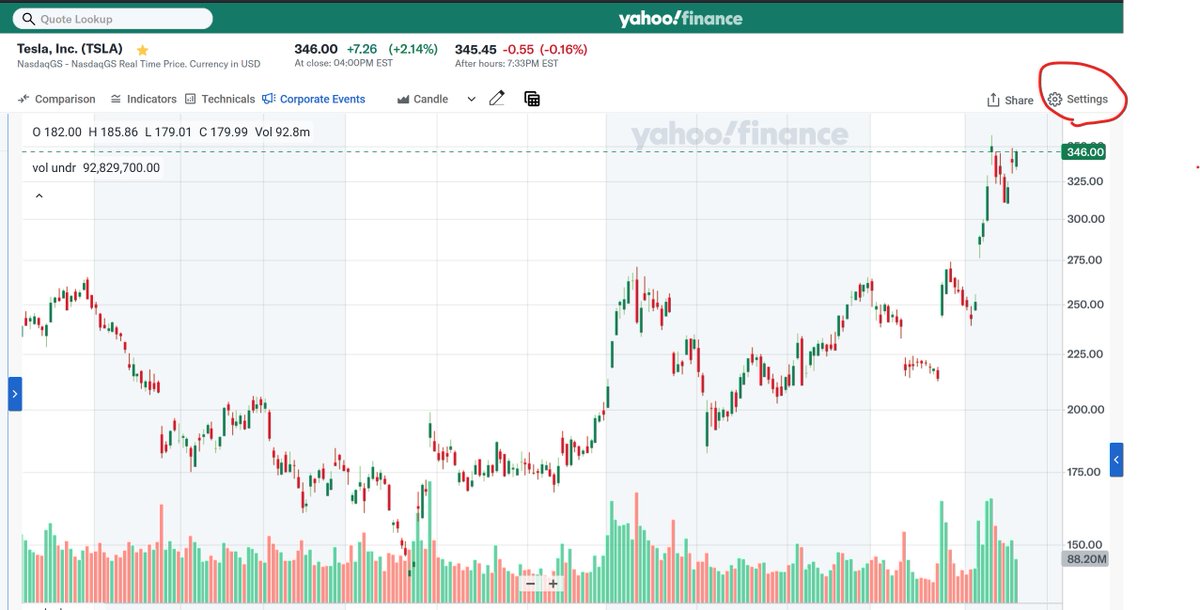Open the Candle chart type dropdown
The image size is (1200, 610).
coord(436,99)
